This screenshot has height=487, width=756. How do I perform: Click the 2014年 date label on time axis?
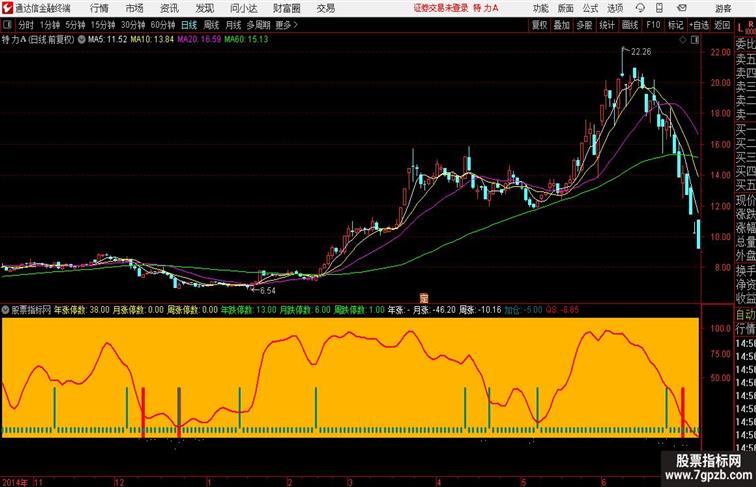tap(15, 482)
